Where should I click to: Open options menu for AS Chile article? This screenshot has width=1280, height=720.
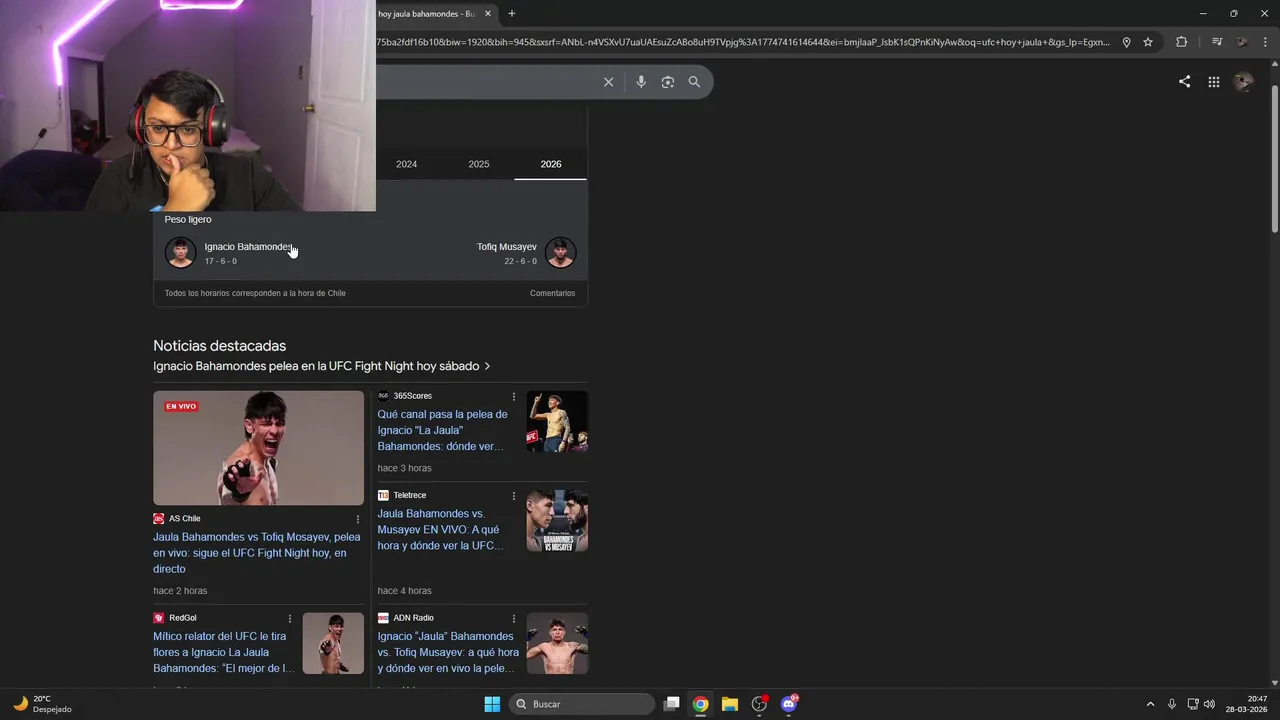(x=358, y=519)
